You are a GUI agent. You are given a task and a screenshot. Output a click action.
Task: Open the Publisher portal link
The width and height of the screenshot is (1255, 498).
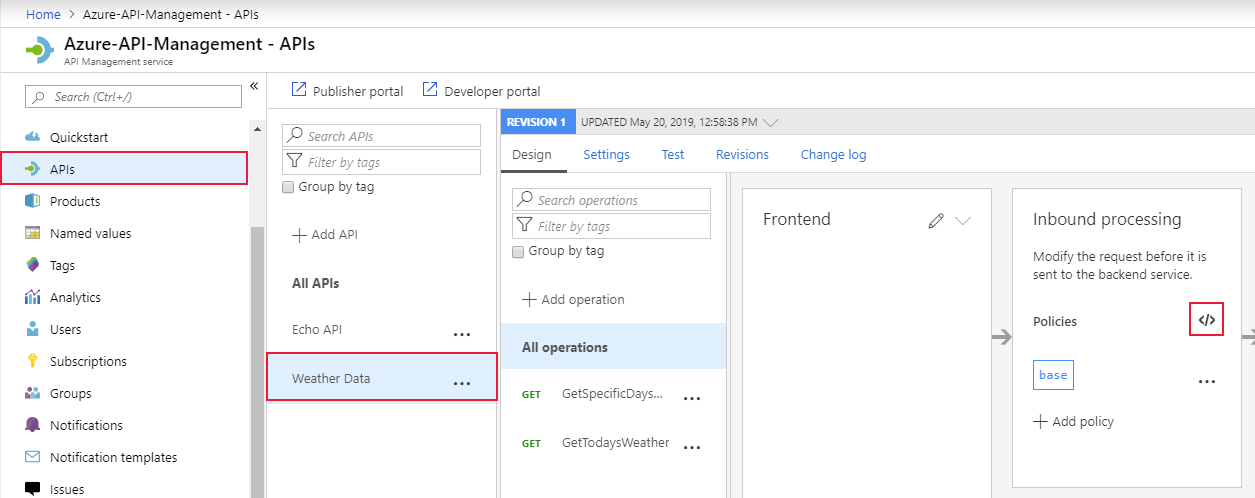(x=358, y=91)
